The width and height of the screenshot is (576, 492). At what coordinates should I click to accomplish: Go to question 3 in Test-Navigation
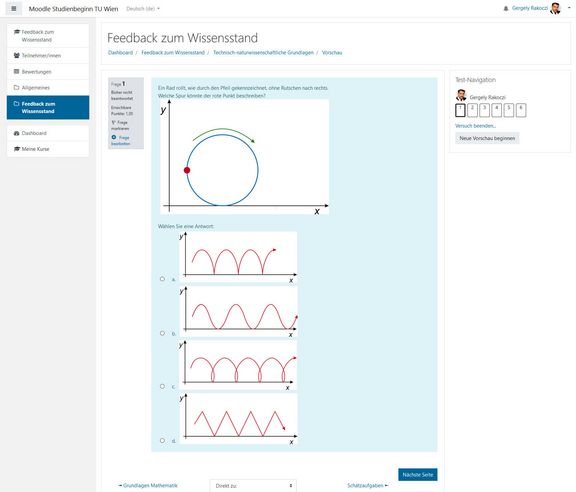485,110
